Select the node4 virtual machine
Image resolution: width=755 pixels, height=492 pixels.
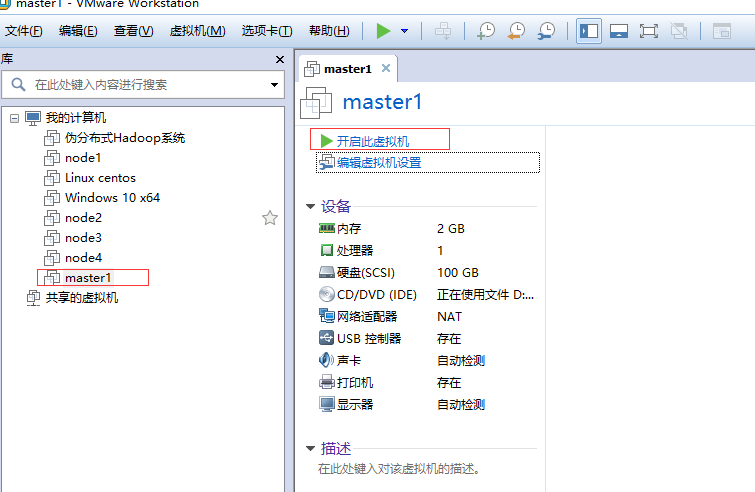[83, 258]
